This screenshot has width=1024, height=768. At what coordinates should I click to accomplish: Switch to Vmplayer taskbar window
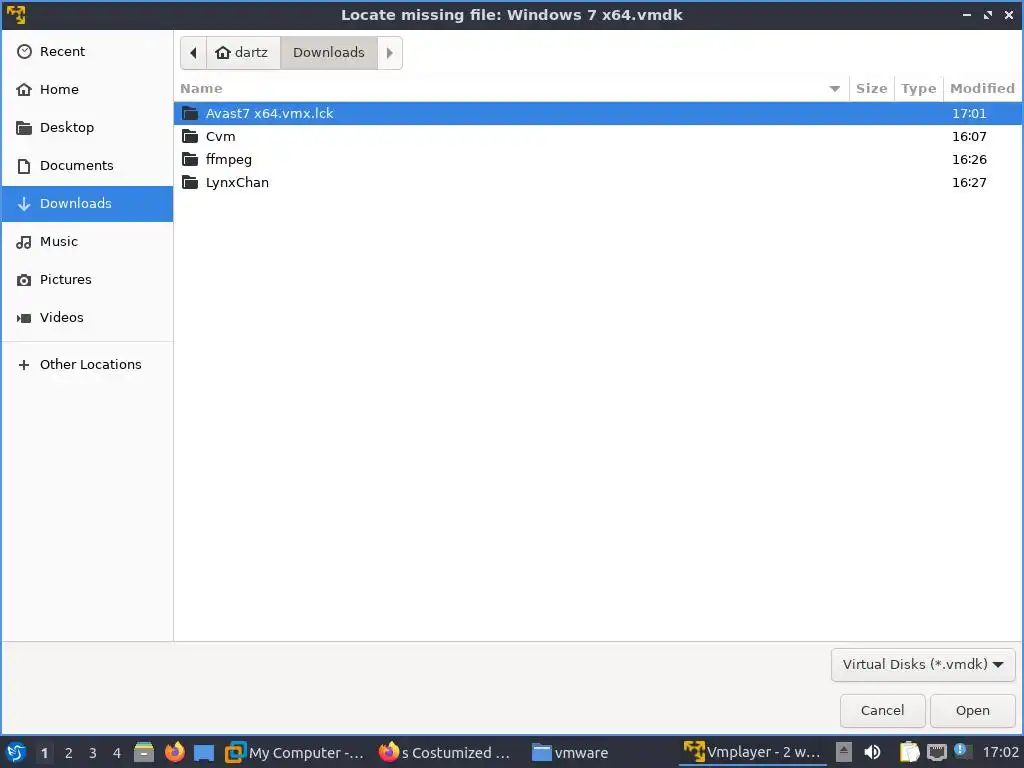pos(752,752)
